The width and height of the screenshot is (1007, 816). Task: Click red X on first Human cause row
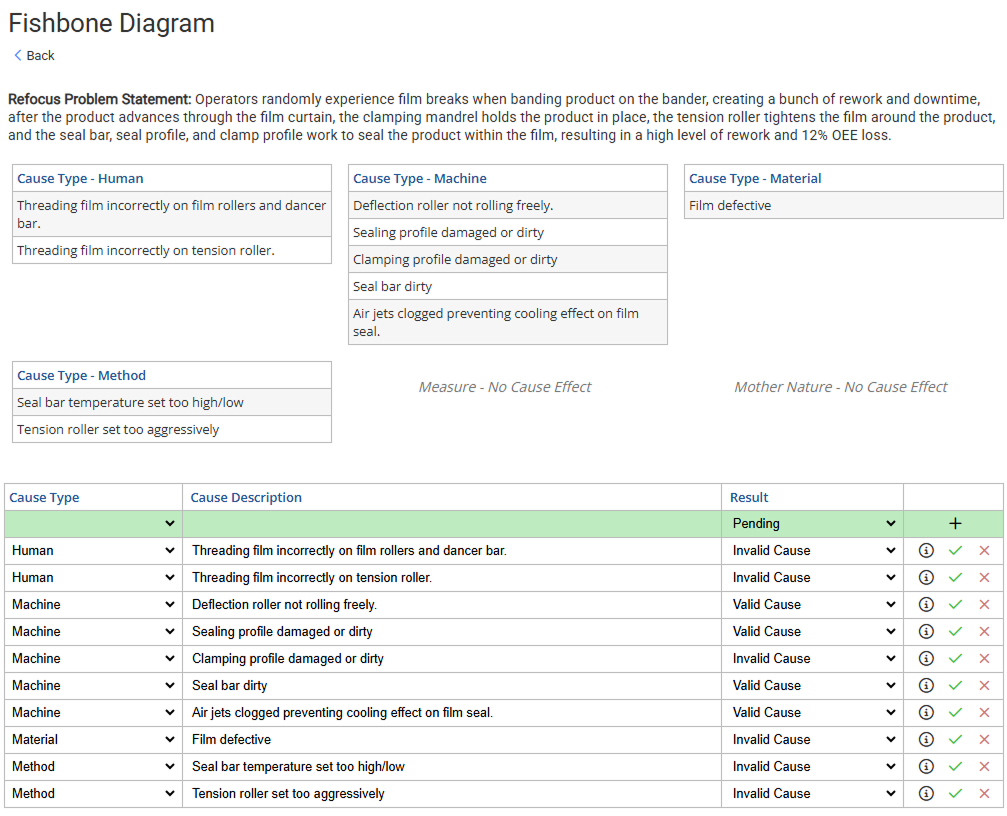click(984, 551)
